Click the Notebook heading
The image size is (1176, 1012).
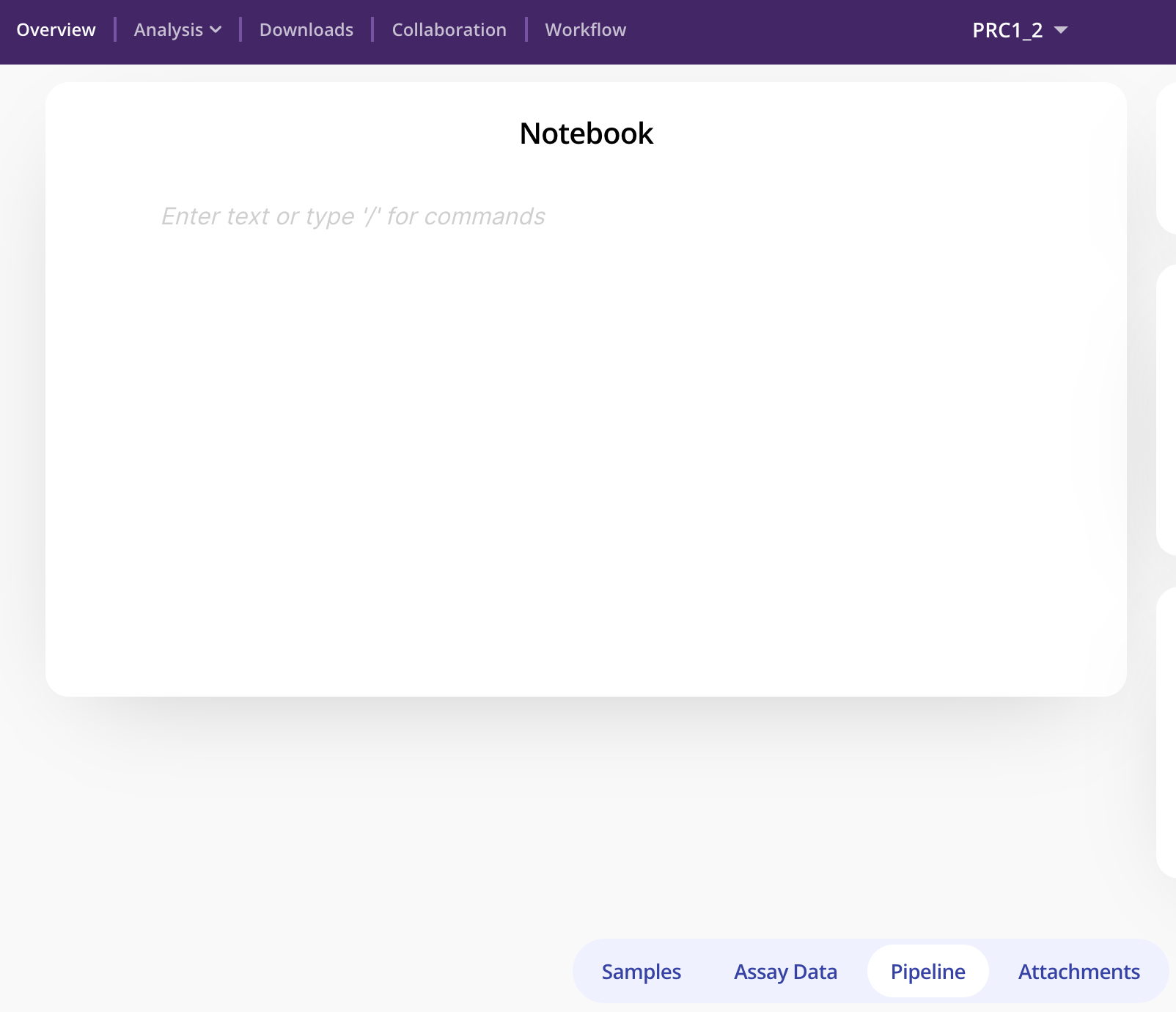point(587,133)
